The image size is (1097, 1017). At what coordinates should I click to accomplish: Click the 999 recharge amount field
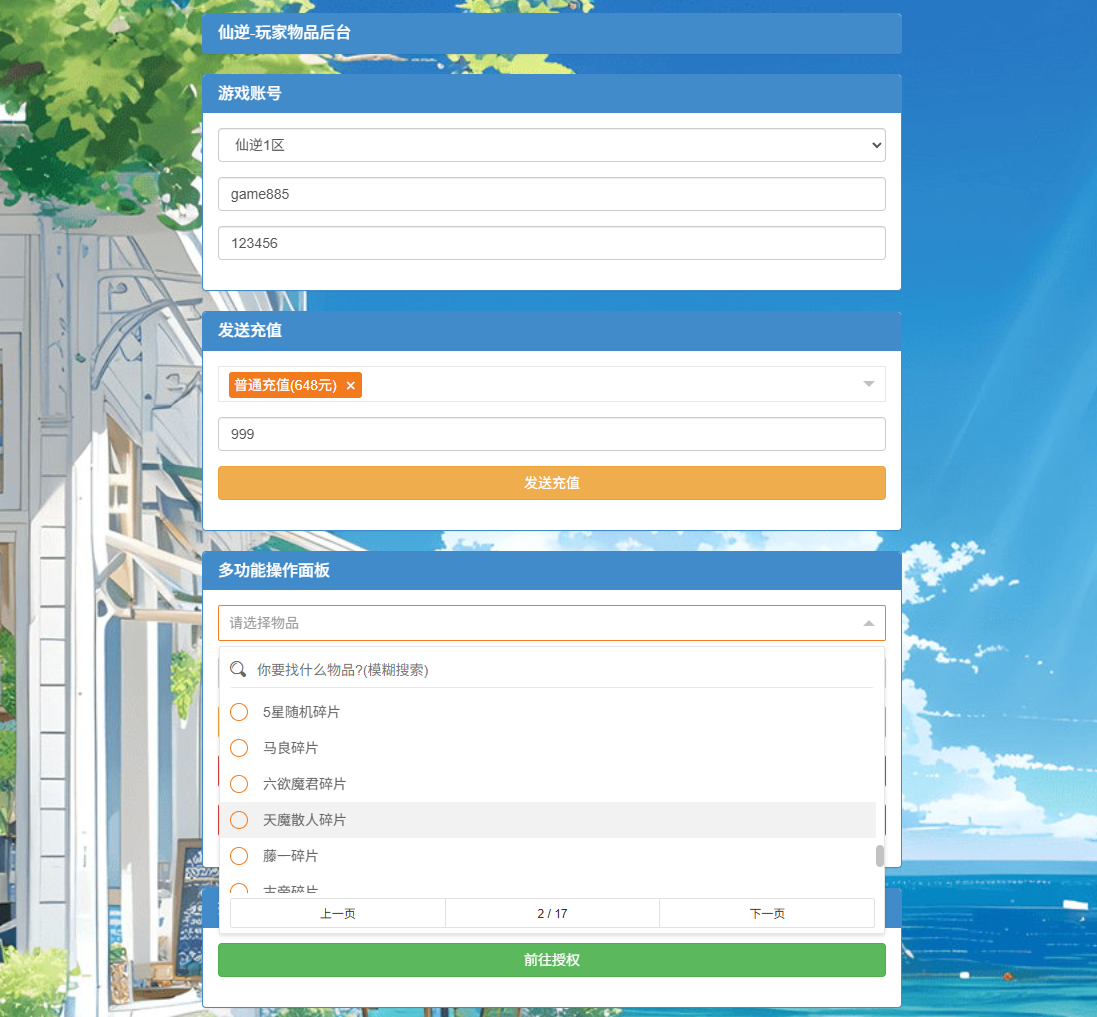click(x=552, y=434)
